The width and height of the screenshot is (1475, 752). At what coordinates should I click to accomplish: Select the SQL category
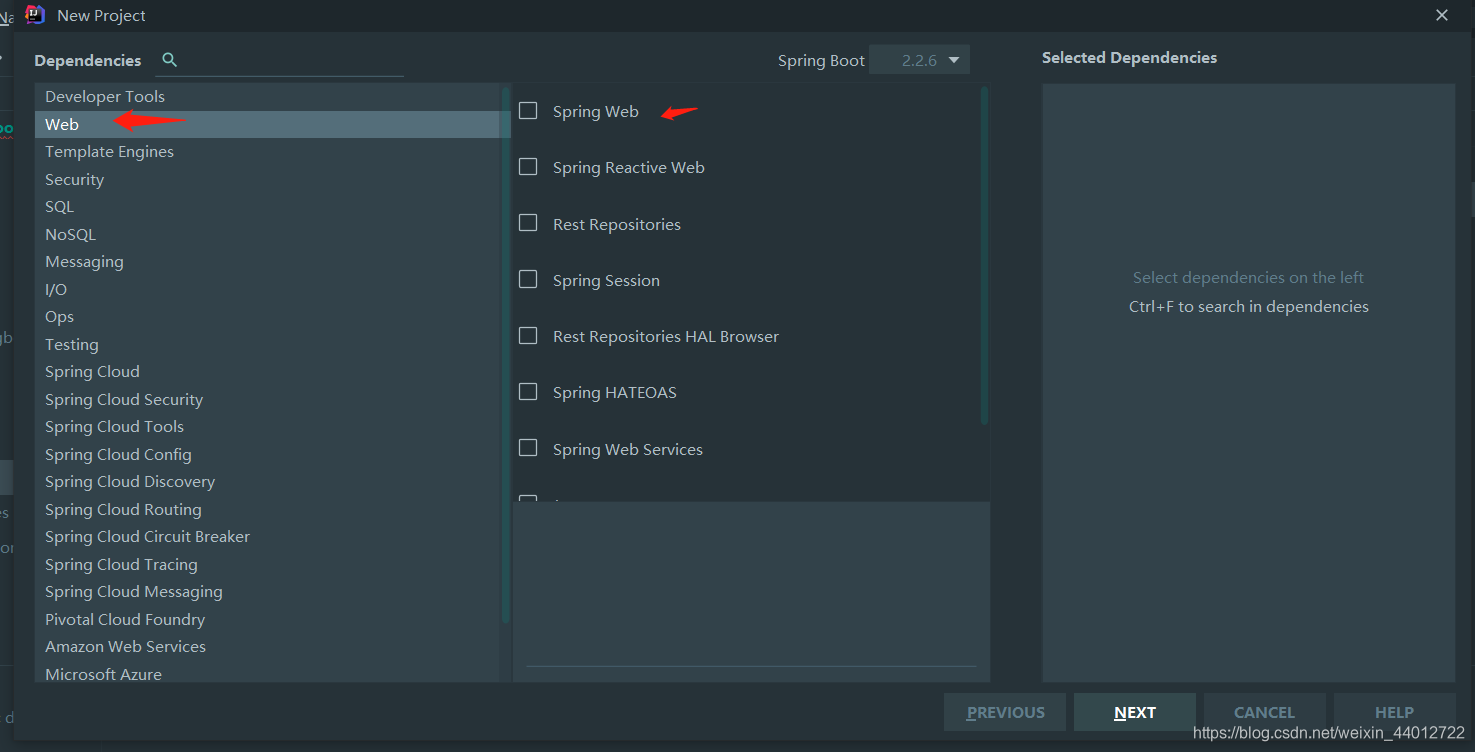268,207
